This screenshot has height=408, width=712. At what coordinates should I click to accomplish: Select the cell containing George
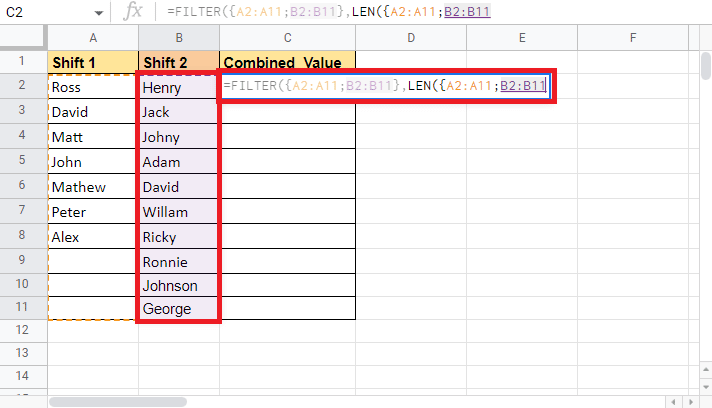[179, 308]
